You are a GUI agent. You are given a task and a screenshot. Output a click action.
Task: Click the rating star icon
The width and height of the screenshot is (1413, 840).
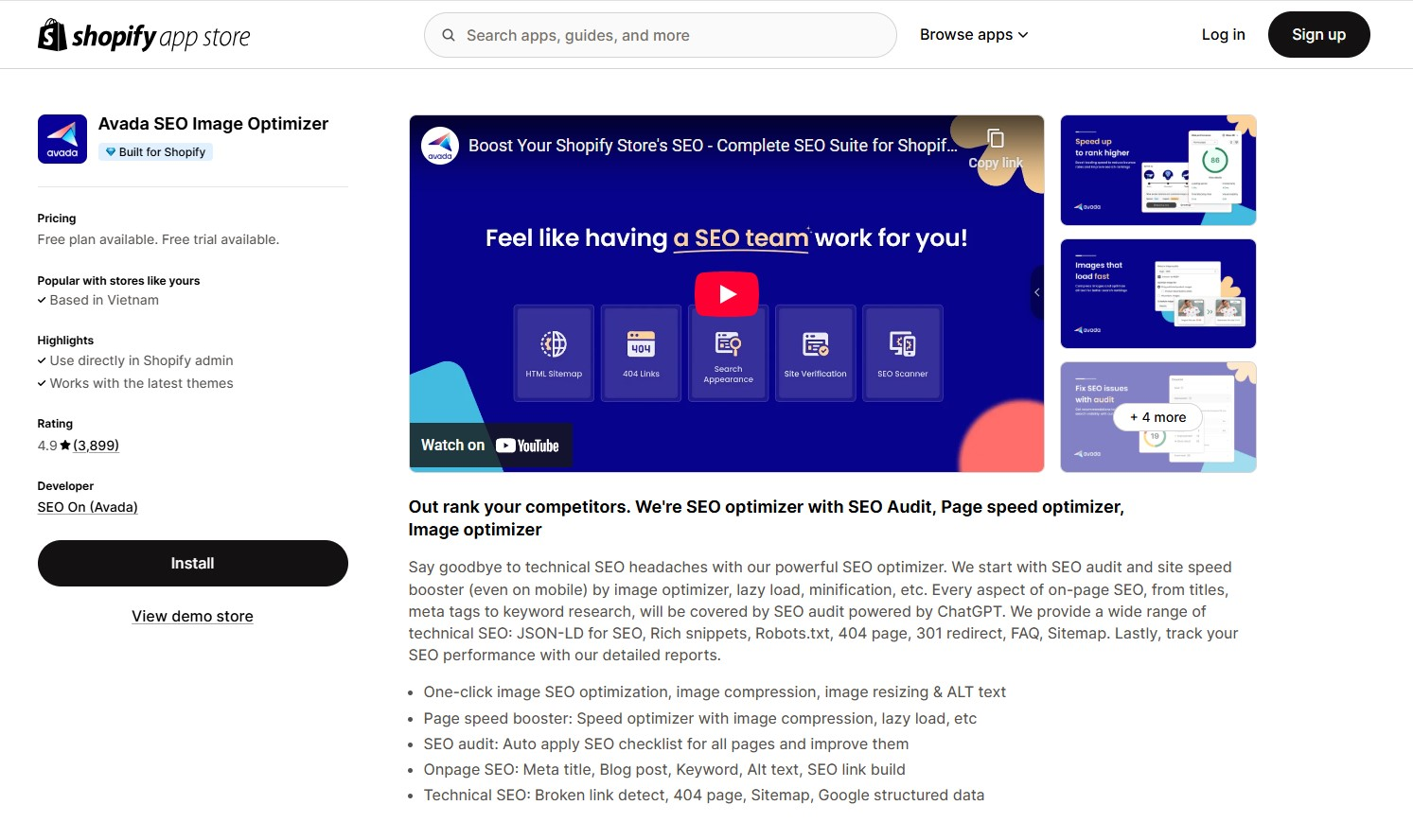pyautogui.click(x=65, y=445)
